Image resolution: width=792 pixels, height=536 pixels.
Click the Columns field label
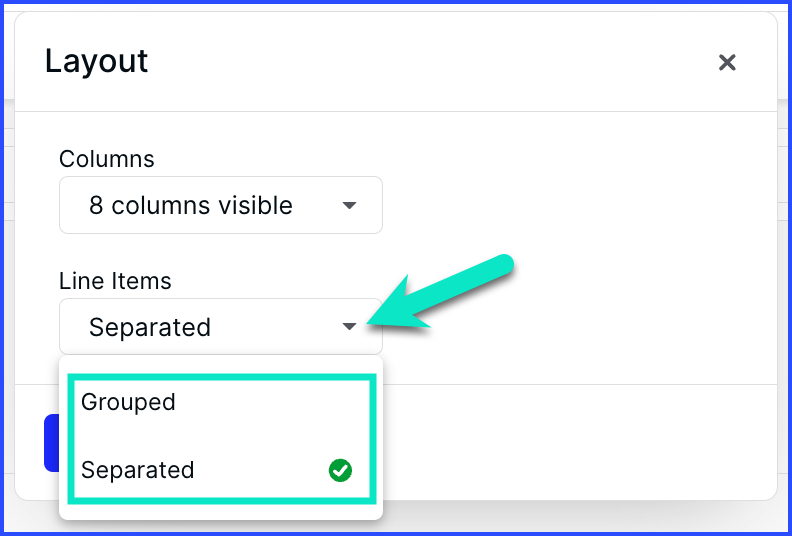tap(107, 159)
